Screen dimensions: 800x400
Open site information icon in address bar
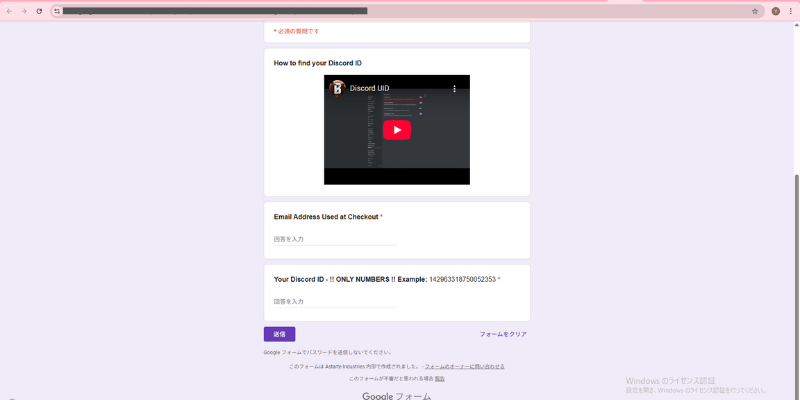(x=57, y=11)
